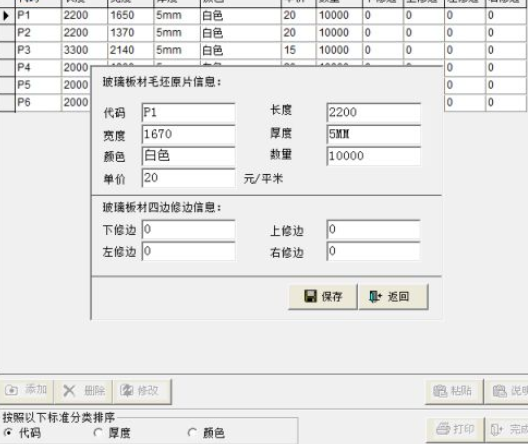Click the 2000 cell in row P6

[x=76, y=102]
